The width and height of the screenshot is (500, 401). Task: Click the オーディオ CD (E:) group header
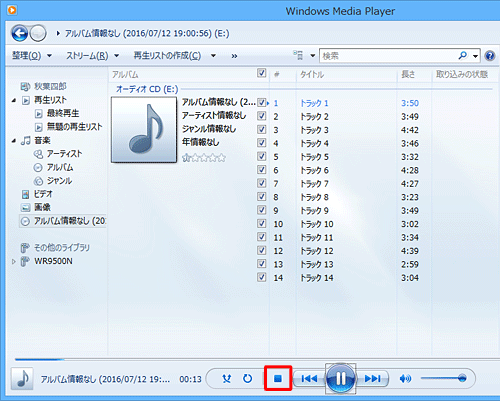(147, 89)
